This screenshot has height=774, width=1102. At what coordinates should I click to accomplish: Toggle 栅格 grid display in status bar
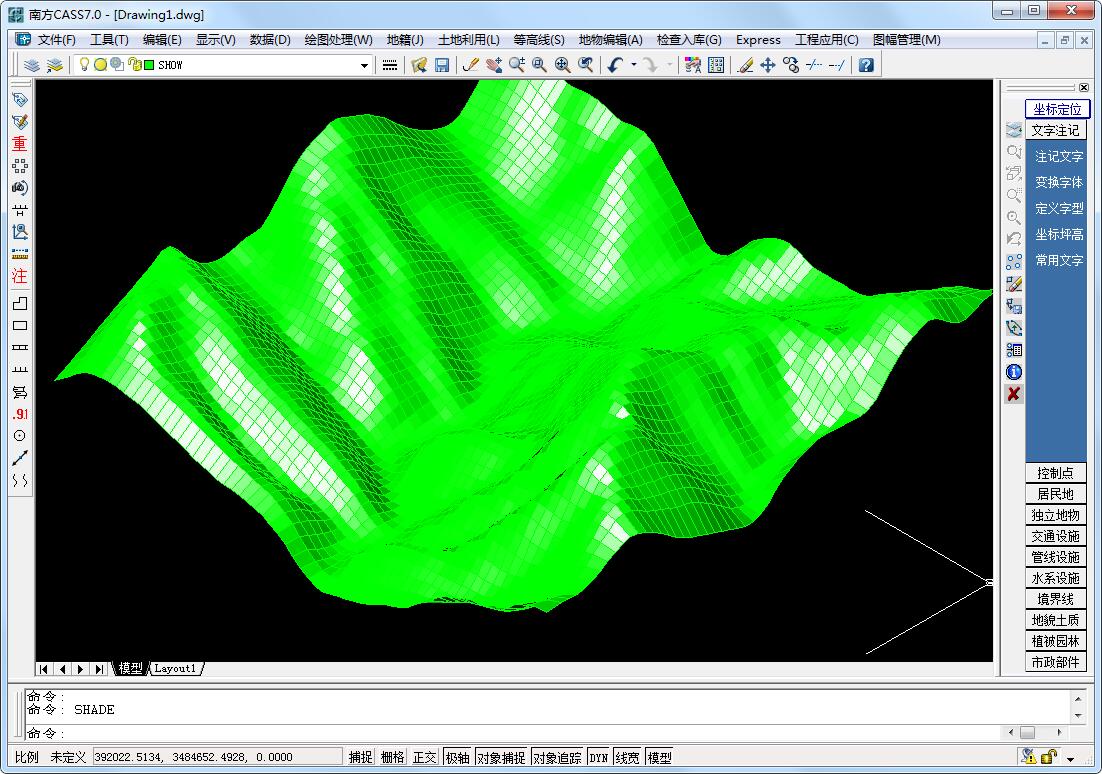(x=392, y=758)
